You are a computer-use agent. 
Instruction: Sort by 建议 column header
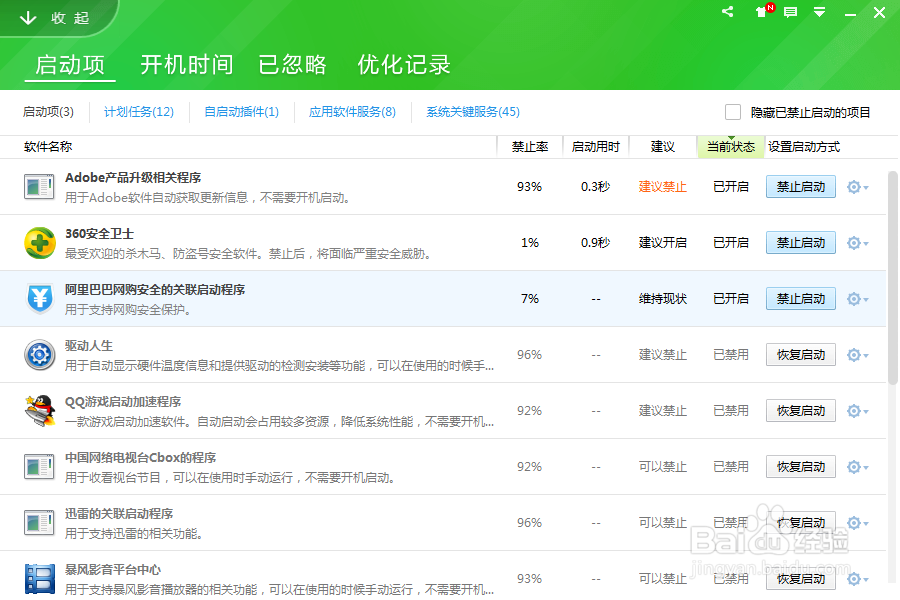pos(663,147)
